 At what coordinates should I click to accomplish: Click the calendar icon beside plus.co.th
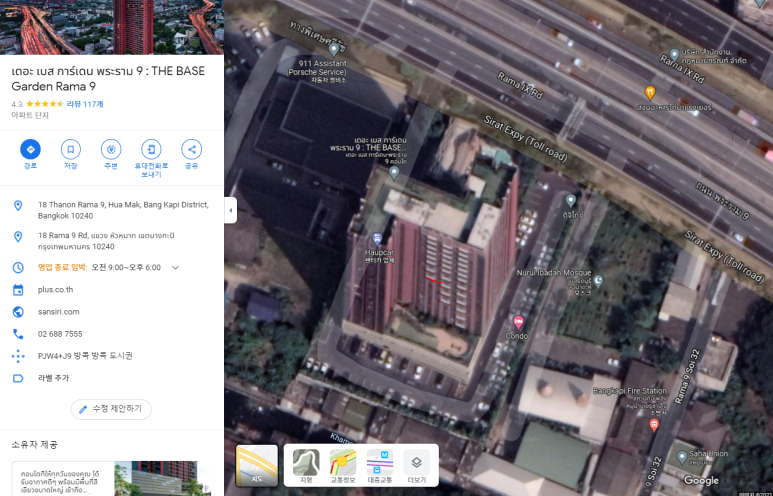pos(18,289)
